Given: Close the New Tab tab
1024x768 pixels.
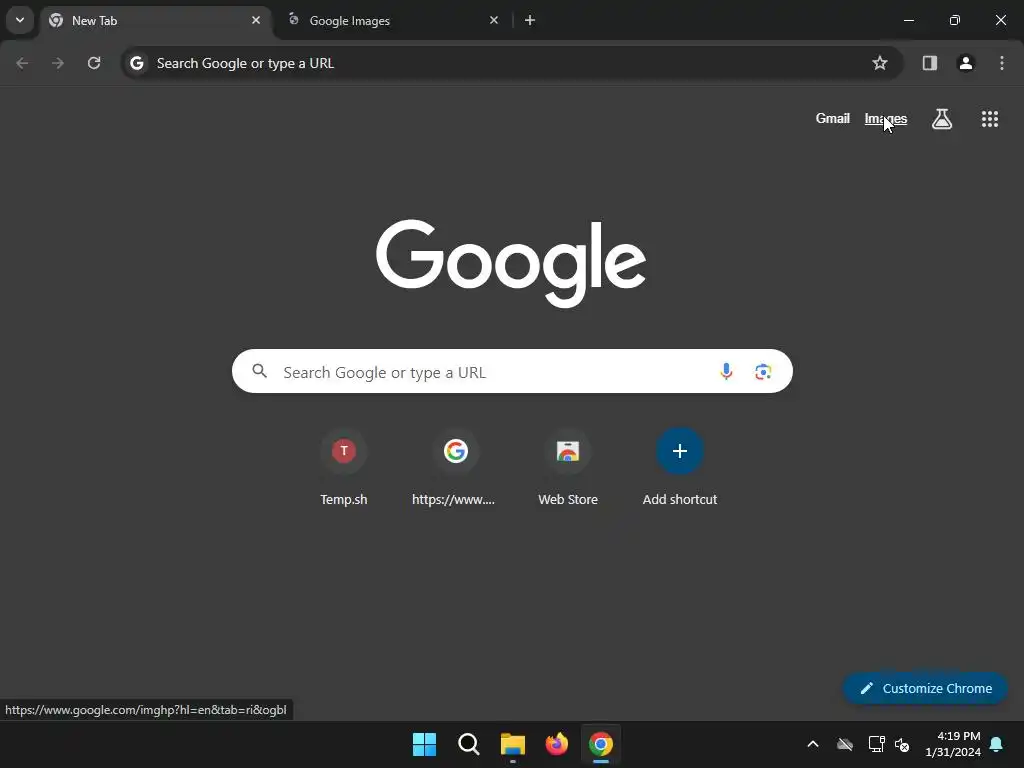Looking at the screenshot, I should [256, 20].
